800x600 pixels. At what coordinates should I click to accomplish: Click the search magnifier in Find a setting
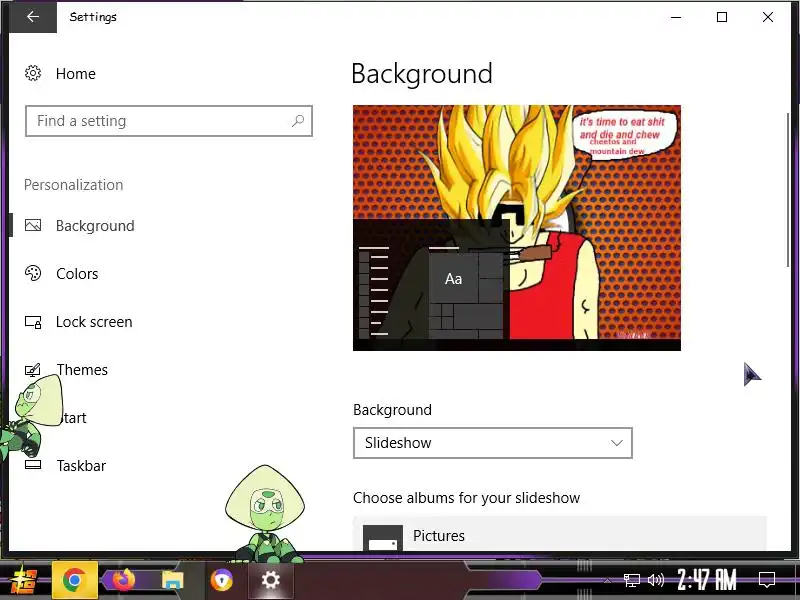pos(298,121)
